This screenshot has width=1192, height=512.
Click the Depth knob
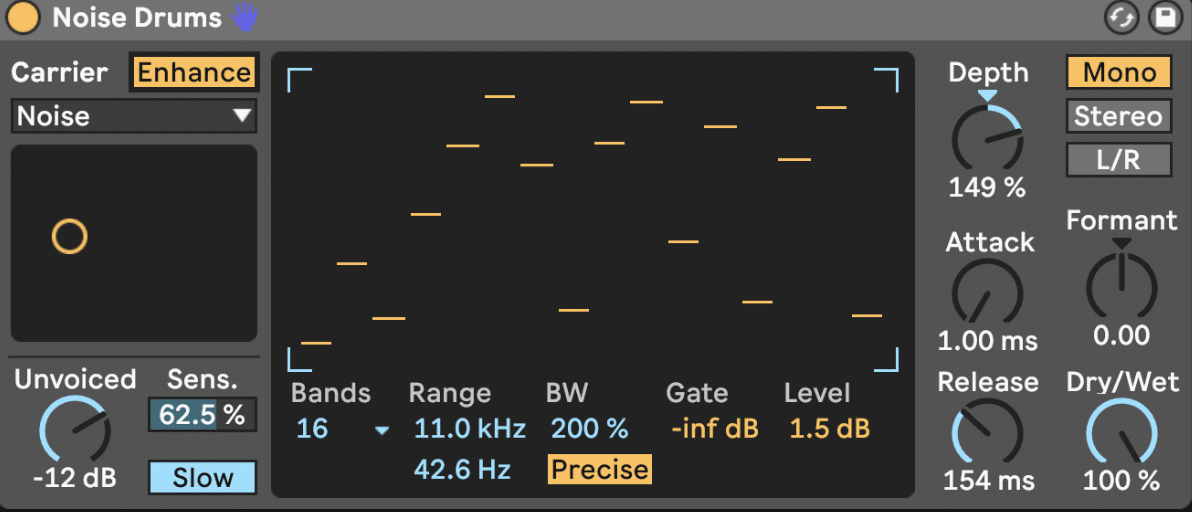(x=987, y=138)
